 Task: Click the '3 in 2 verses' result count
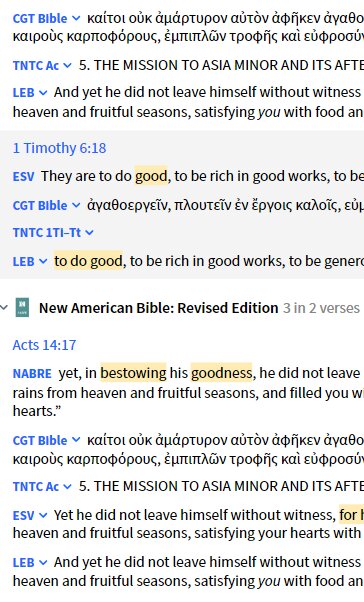321,308
